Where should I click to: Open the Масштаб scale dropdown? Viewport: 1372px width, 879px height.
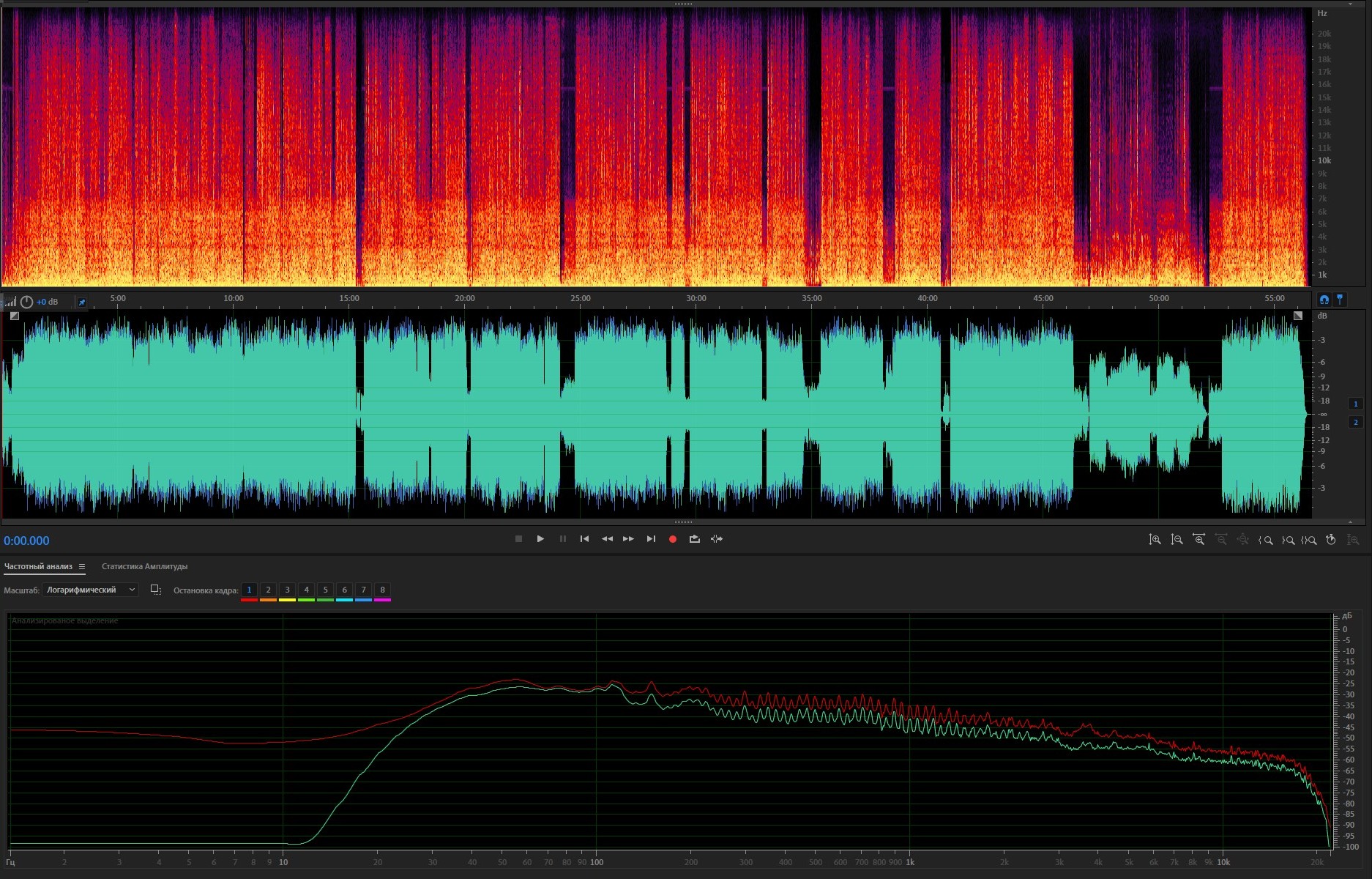point(91,590)
